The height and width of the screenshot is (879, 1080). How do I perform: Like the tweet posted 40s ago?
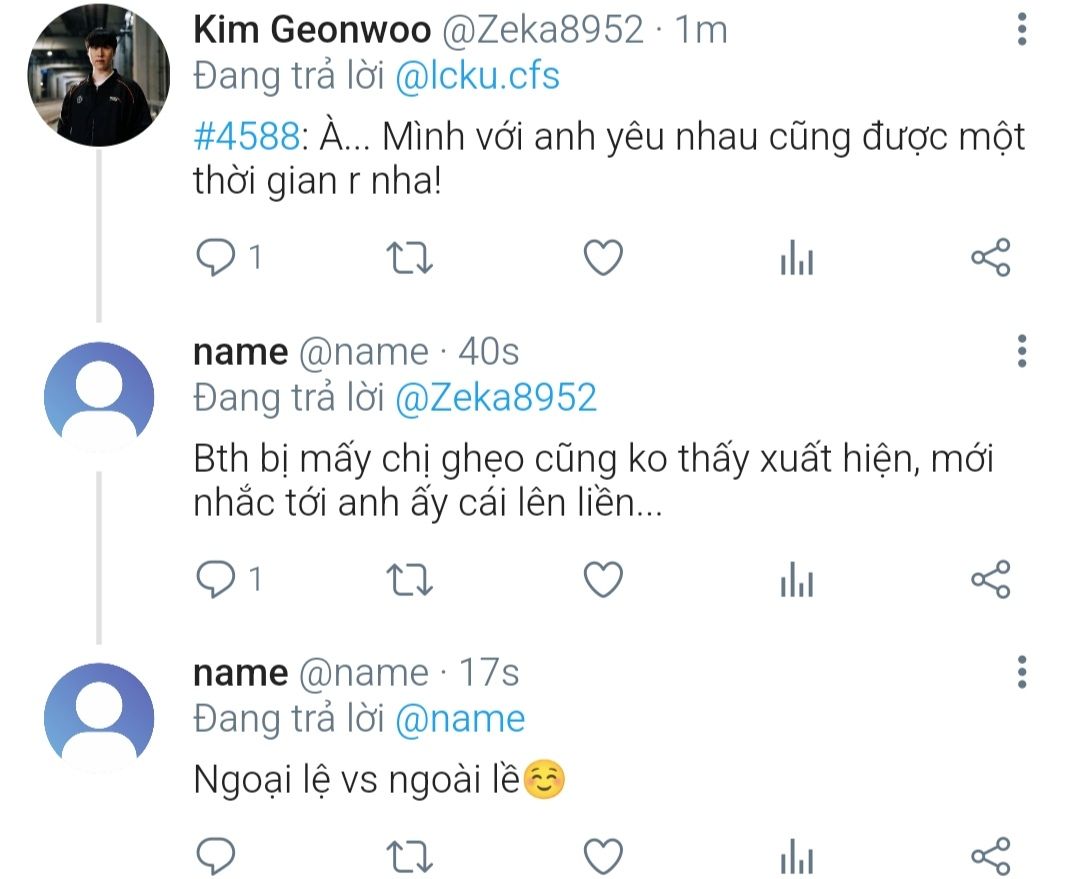point(603,579)
